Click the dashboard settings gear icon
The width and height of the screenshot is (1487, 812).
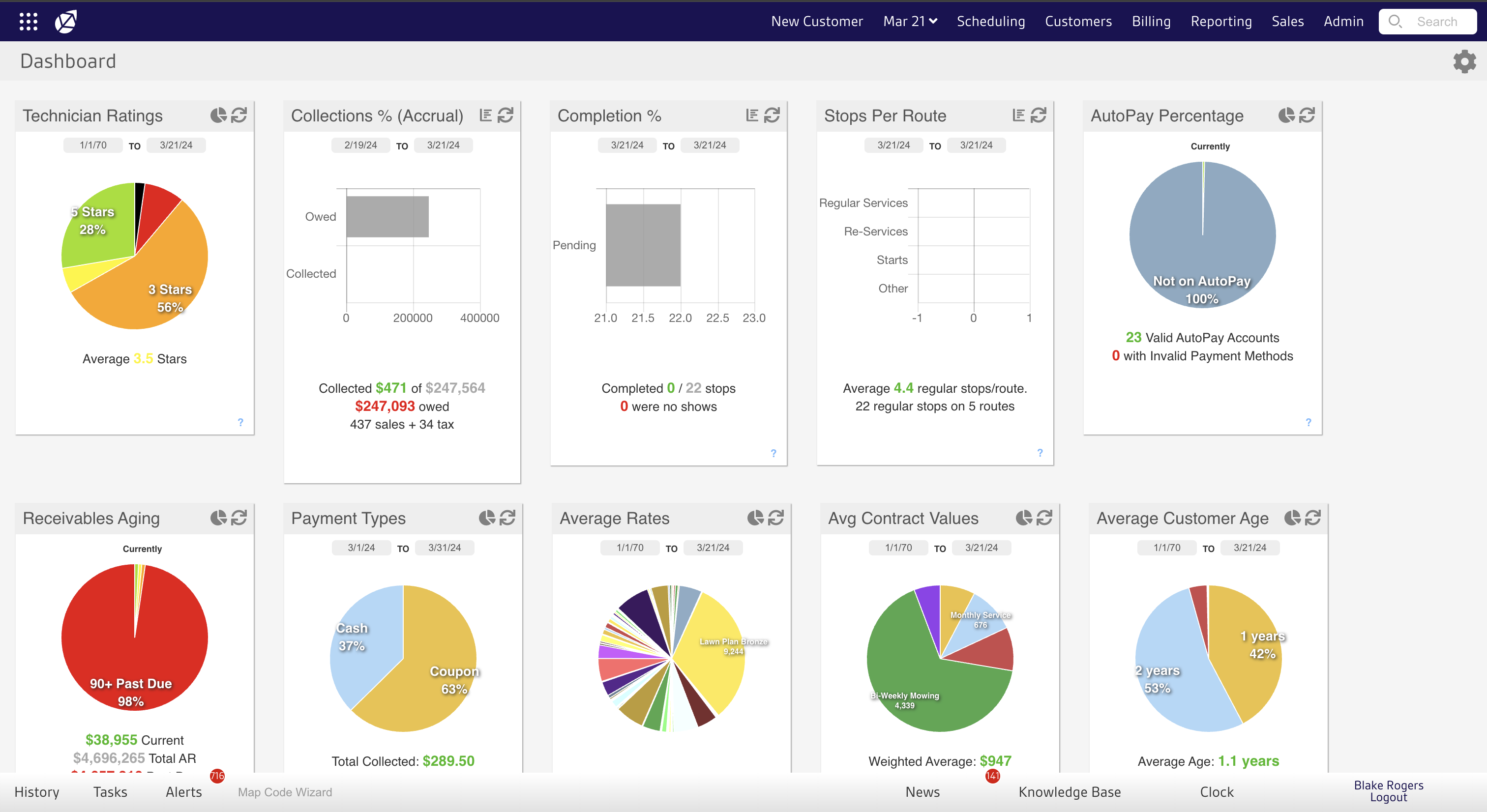(1464, 61)
